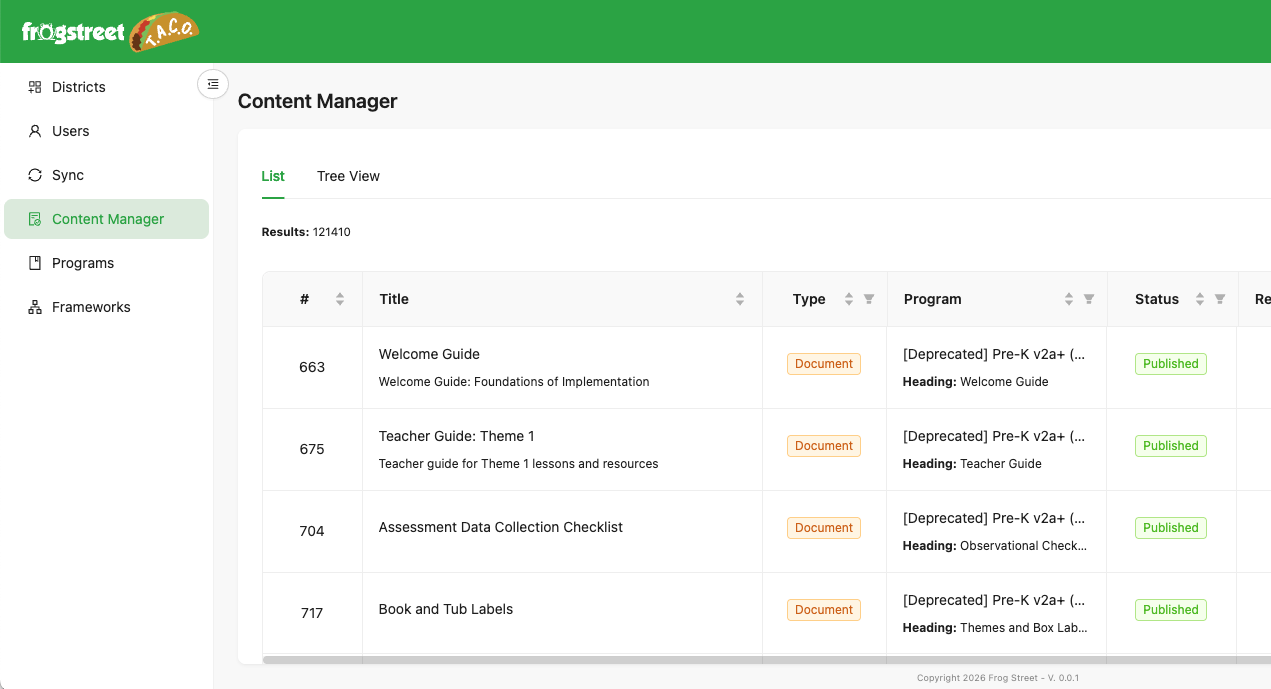Click the Content Manager page heading

click(x=318, y=101)
